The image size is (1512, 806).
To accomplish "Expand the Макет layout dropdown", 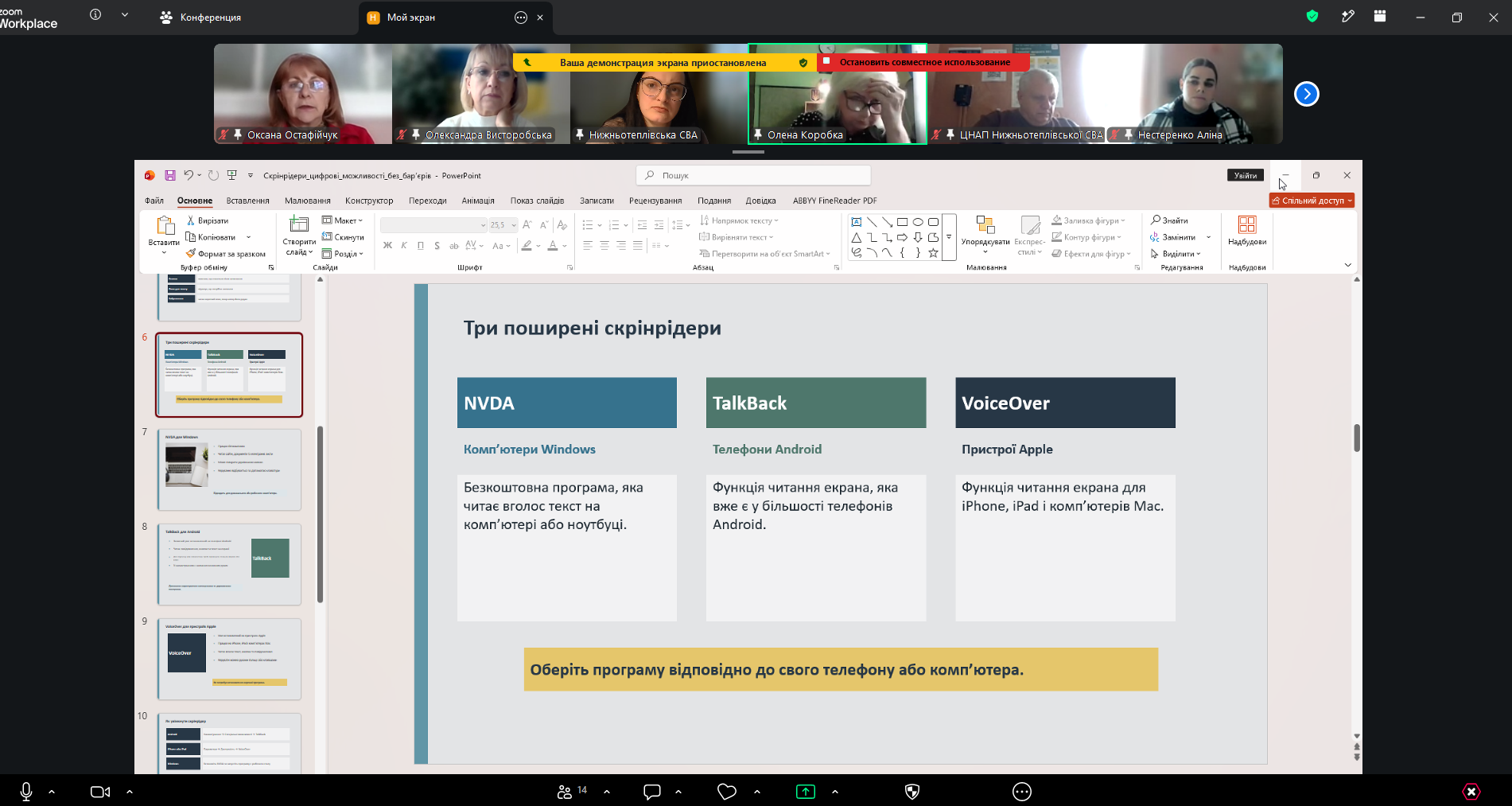I will (x=343, y=220).
